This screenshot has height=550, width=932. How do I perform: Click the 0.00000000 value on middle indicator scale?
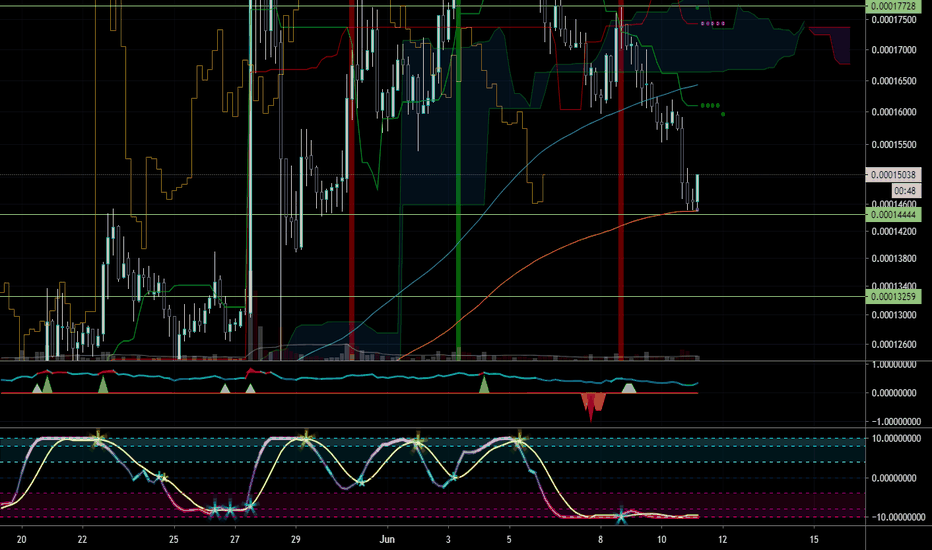[896, 393]
